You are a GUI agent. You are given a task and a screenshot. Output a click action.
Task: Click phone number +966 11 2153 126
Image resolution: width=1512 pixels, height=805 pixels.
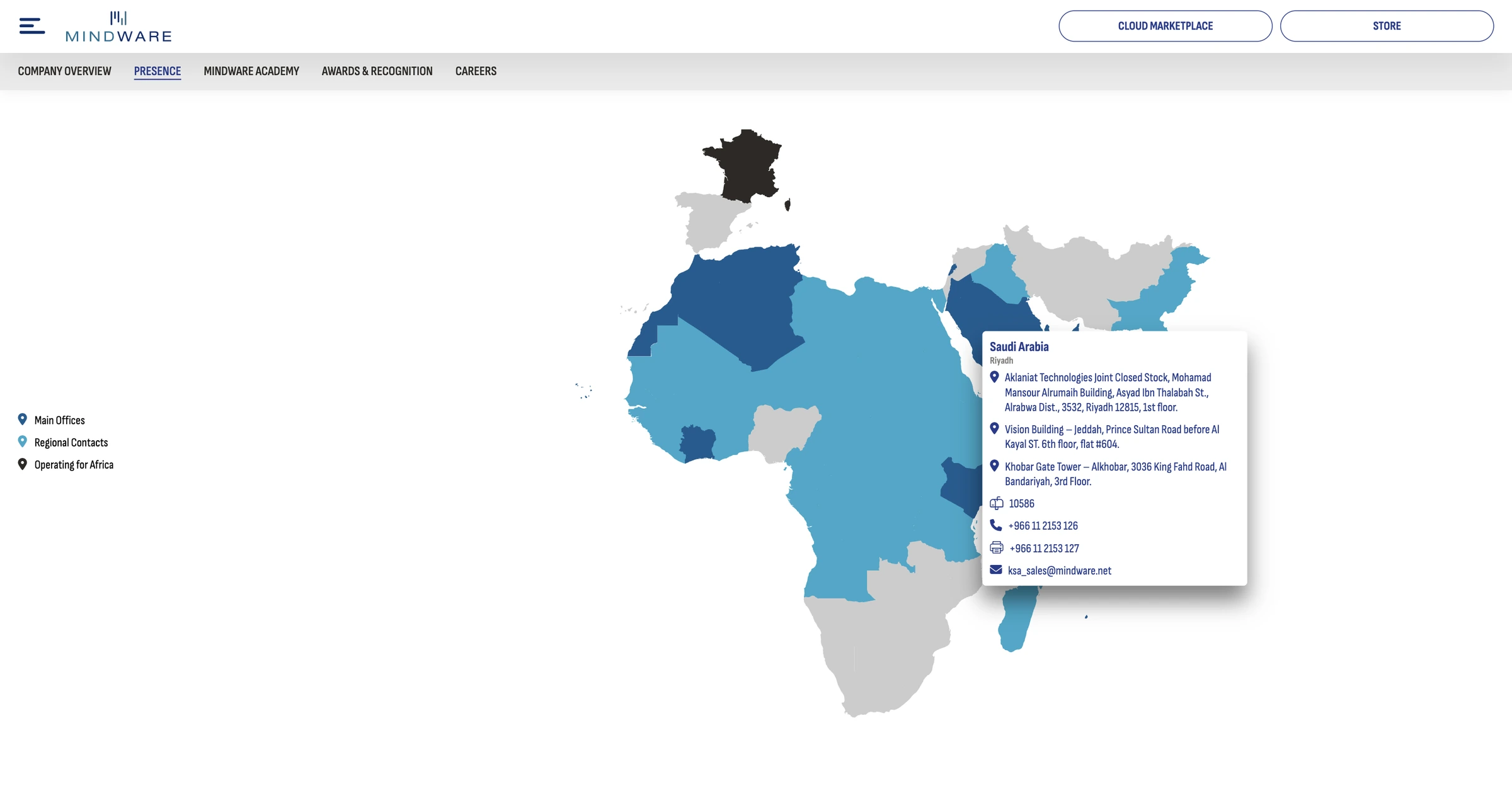[1043, 526]
